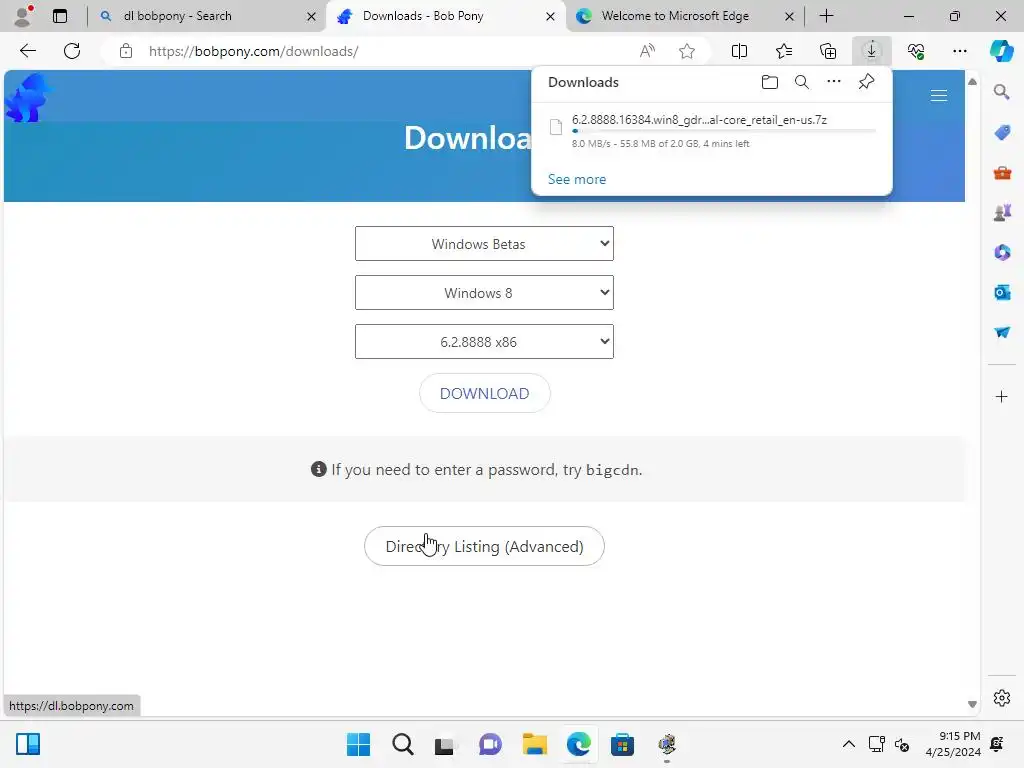1024x768 pixels.
Task: Expand the 6.2.8888 x86 build dropdown
Action: pyautogui.click(x=484, y=342)
